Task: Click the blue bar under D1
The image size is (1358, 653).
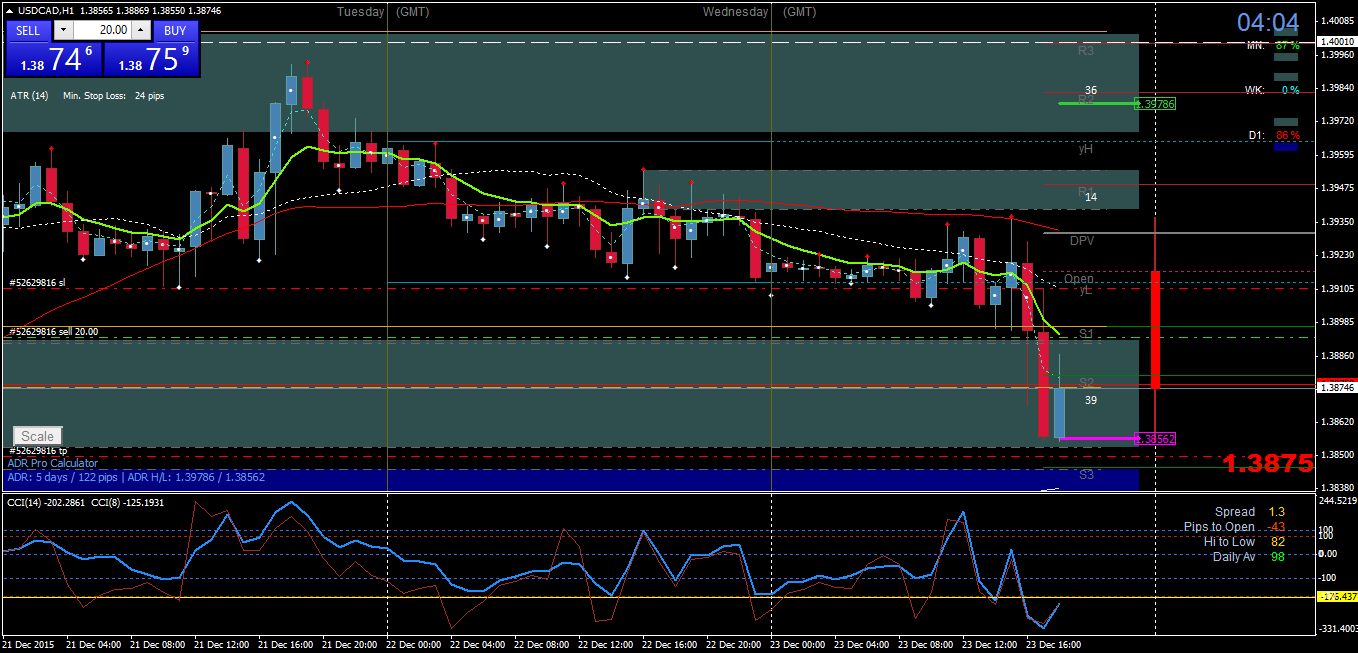Action: (1285, 148)
